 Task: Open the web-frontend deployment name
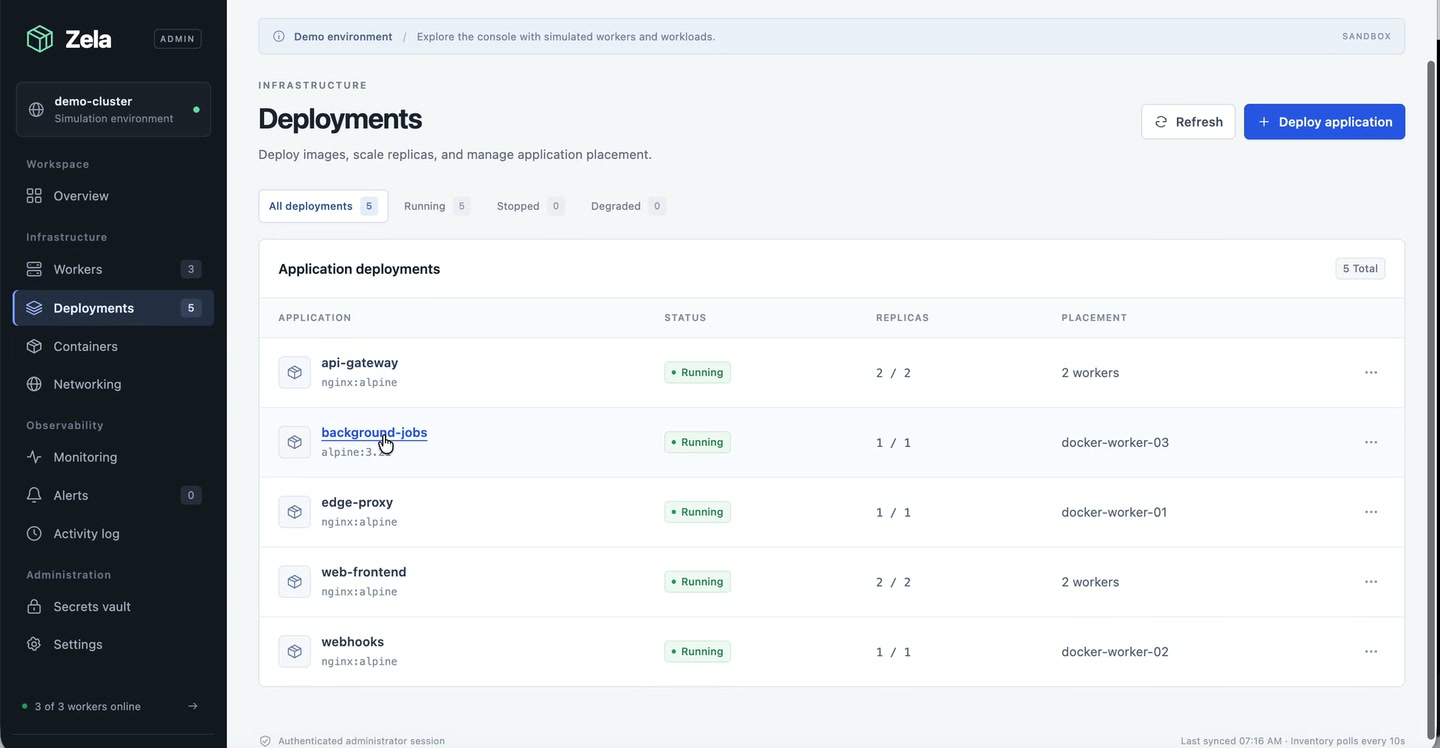(364, 572)
